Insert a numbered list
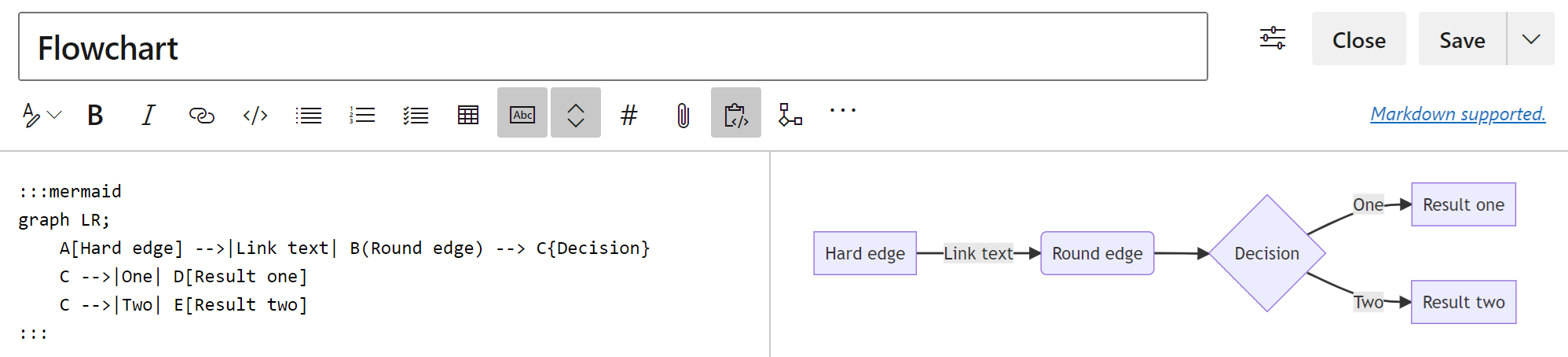 click(362, 116)
